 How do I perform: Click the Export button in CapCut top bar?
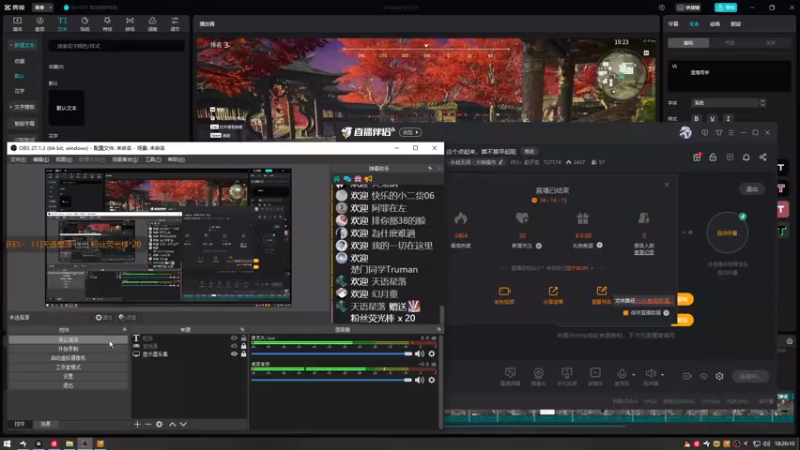[726, 8]
